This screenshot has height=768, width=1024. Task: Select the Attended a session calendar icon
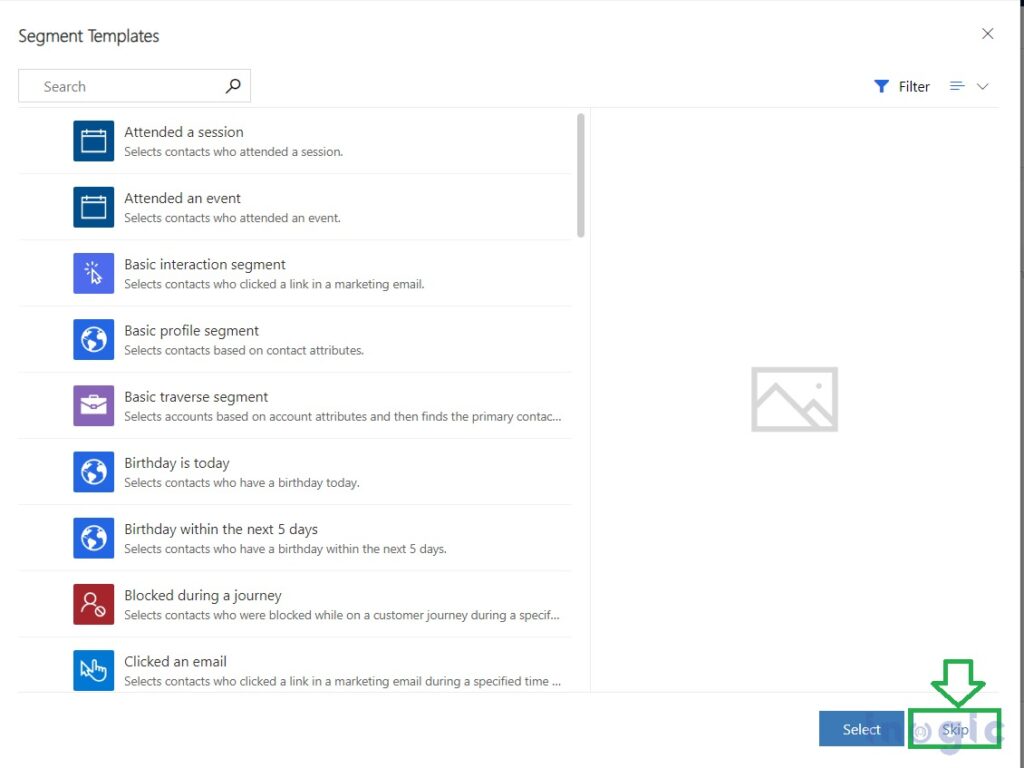pos(93,141)
